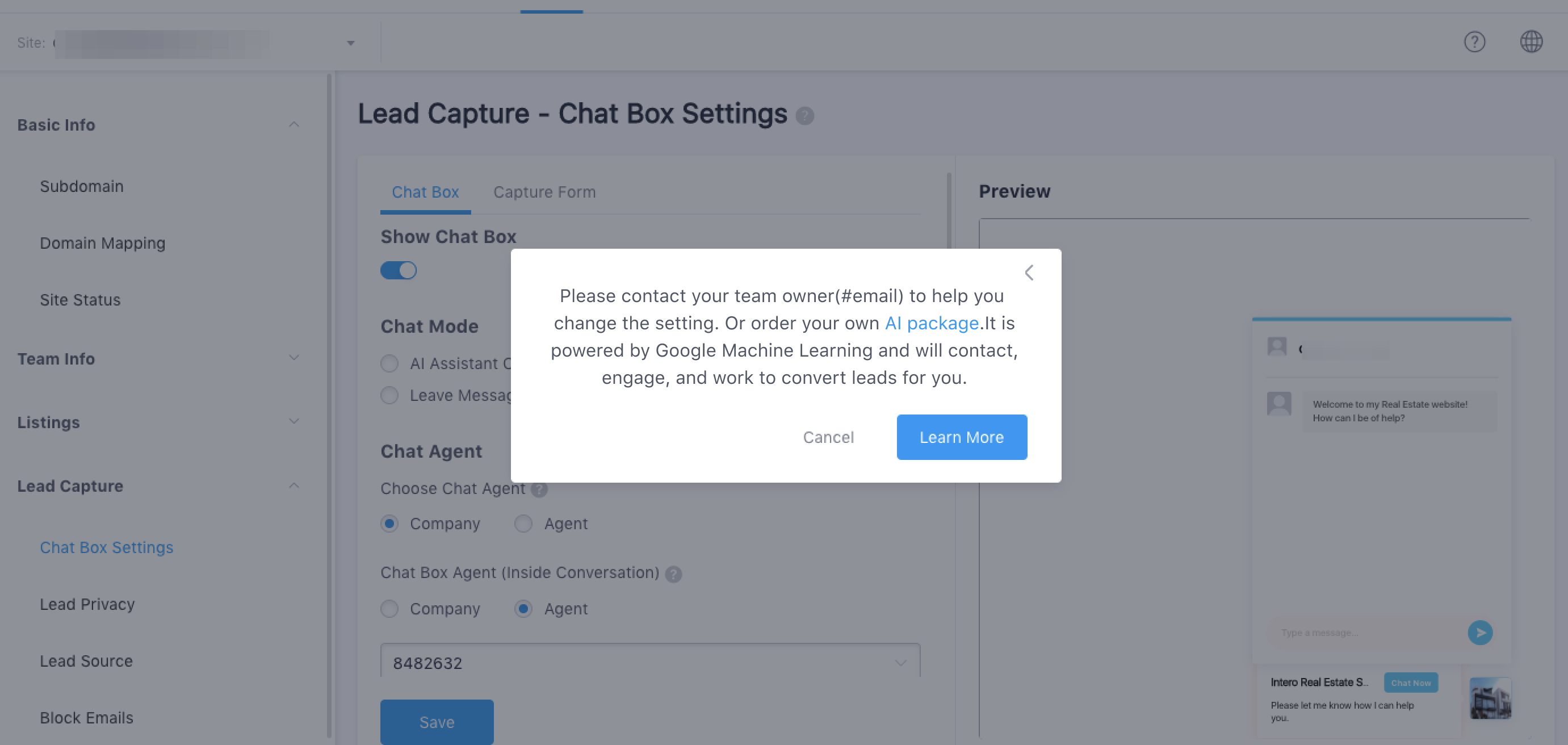Click help icon next to Choose Chat Agent
This screenshot has height=745, width=1568.
tap(539, 489)
